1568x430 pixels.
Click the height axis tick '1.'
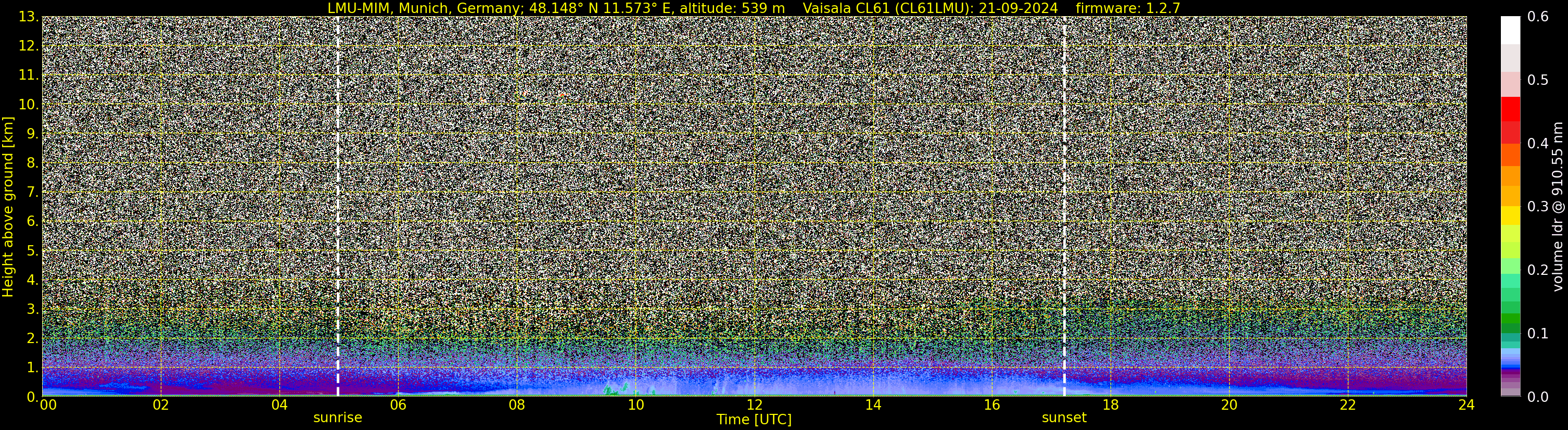(x=33, y=367)
